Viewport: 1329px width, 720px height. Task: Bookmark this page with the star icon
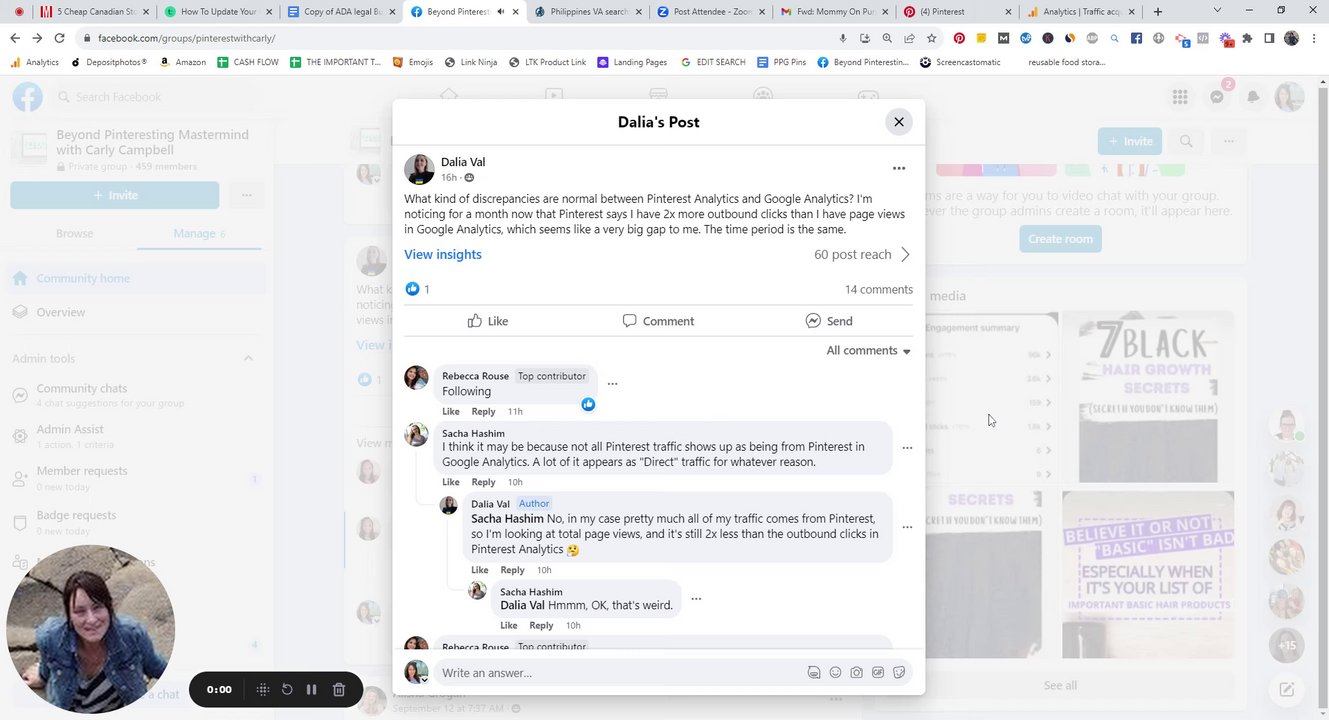(931, 38)
